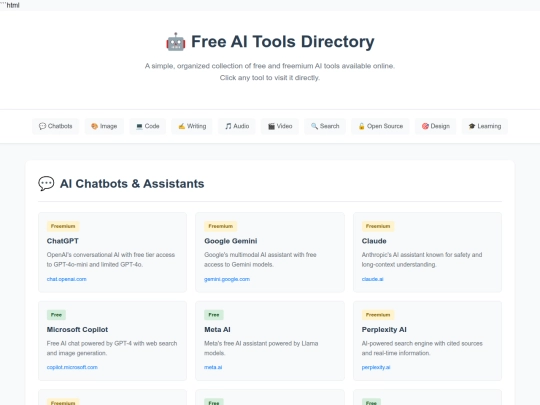This screenshot has height=405, width=540.
Task: Click Meta AI's description about Llama models
Action: pos(261,348)
